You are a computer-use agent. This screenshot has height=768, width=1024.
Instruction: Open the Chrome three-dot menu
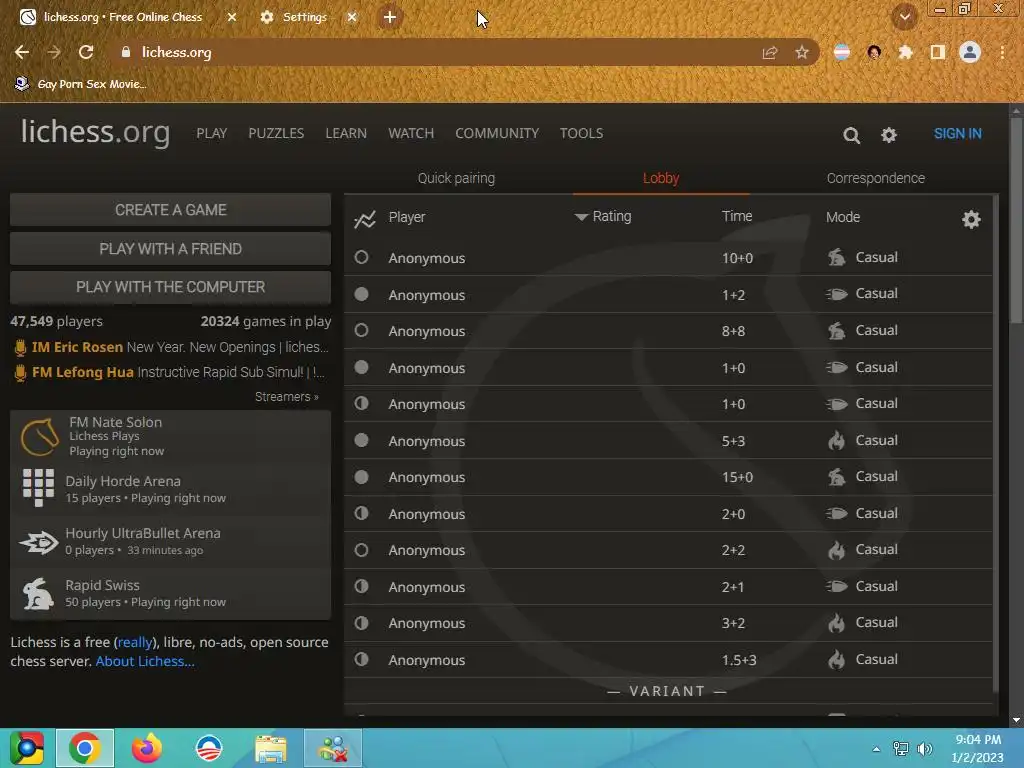1002,52
